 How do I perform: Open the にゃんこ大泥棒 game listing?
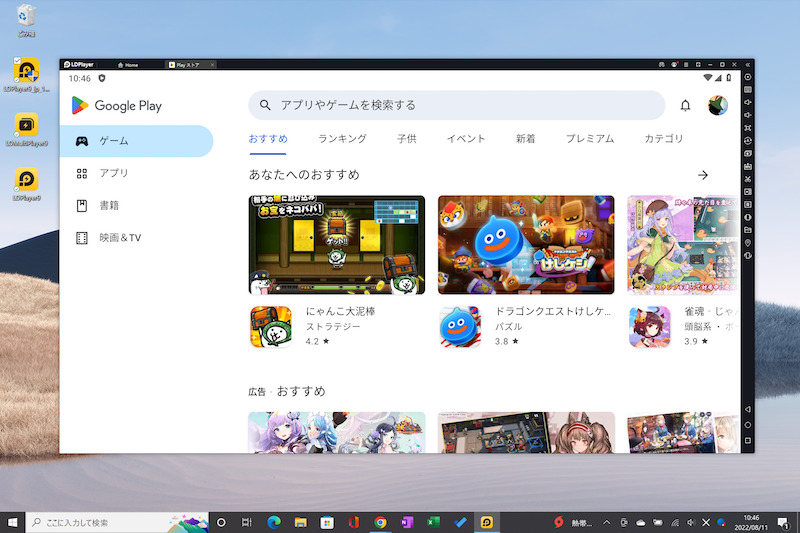[x=340, y=312]
